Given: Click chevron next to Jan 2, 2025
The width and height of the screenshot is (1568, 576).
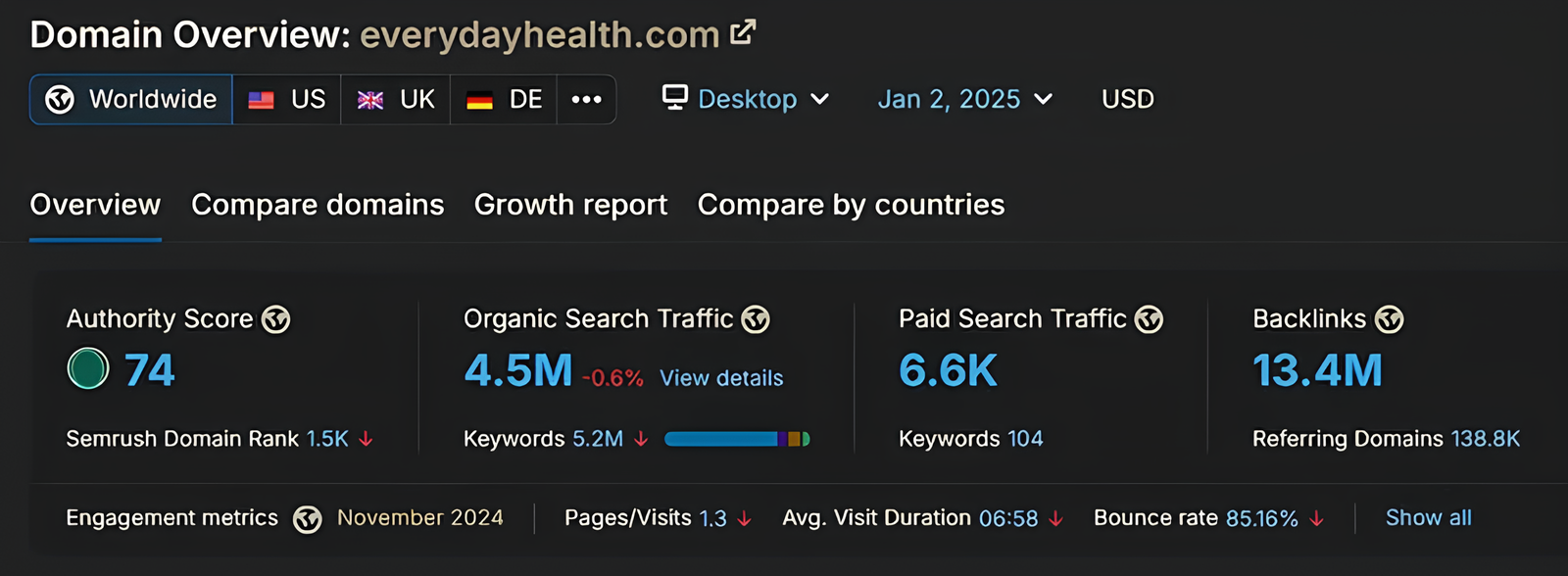Looking at the screenshot, I should (x=1044, y=99).
